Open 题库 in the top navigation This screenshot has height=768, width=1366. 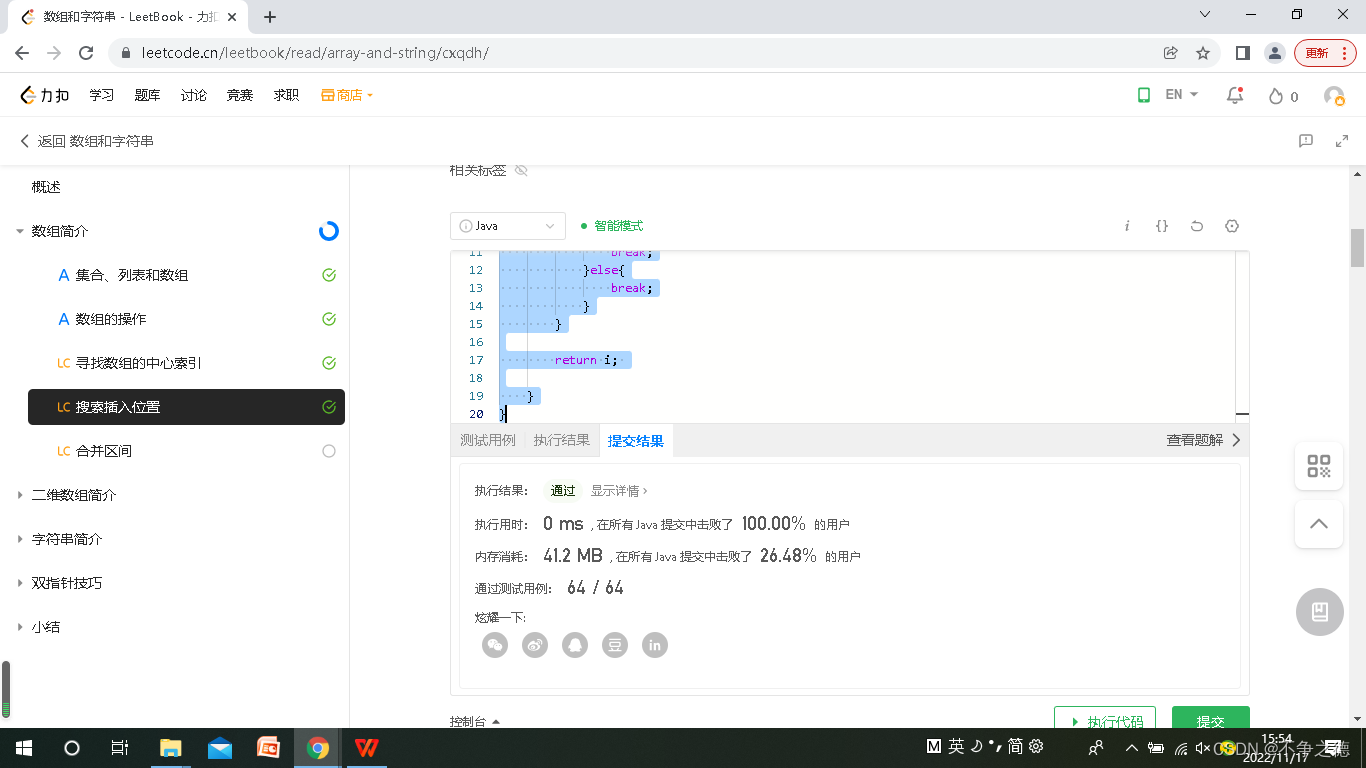pos(147,95)
